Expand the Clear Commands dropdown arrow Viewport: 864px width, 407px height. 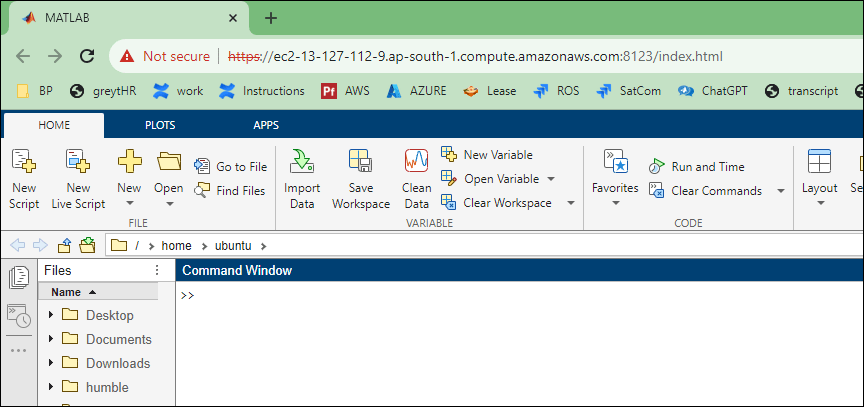pyautogui.click(x=781, y=191)
